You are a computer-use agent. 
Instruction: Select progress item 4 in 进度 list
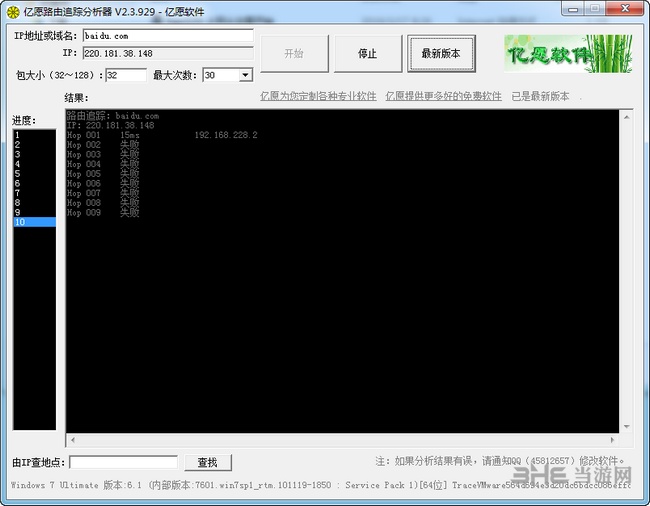pos(35,164)
